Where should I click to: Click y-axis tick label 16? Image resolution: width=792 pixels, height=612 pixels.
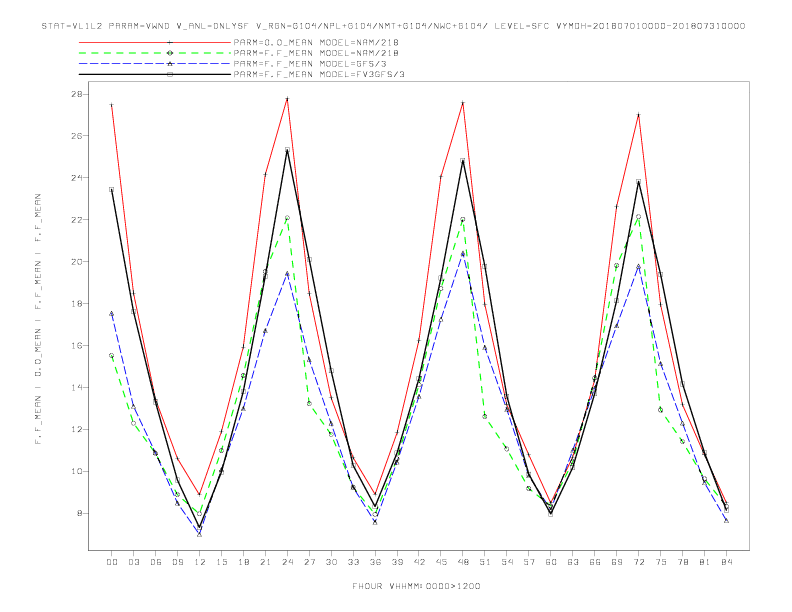point(77,345)
